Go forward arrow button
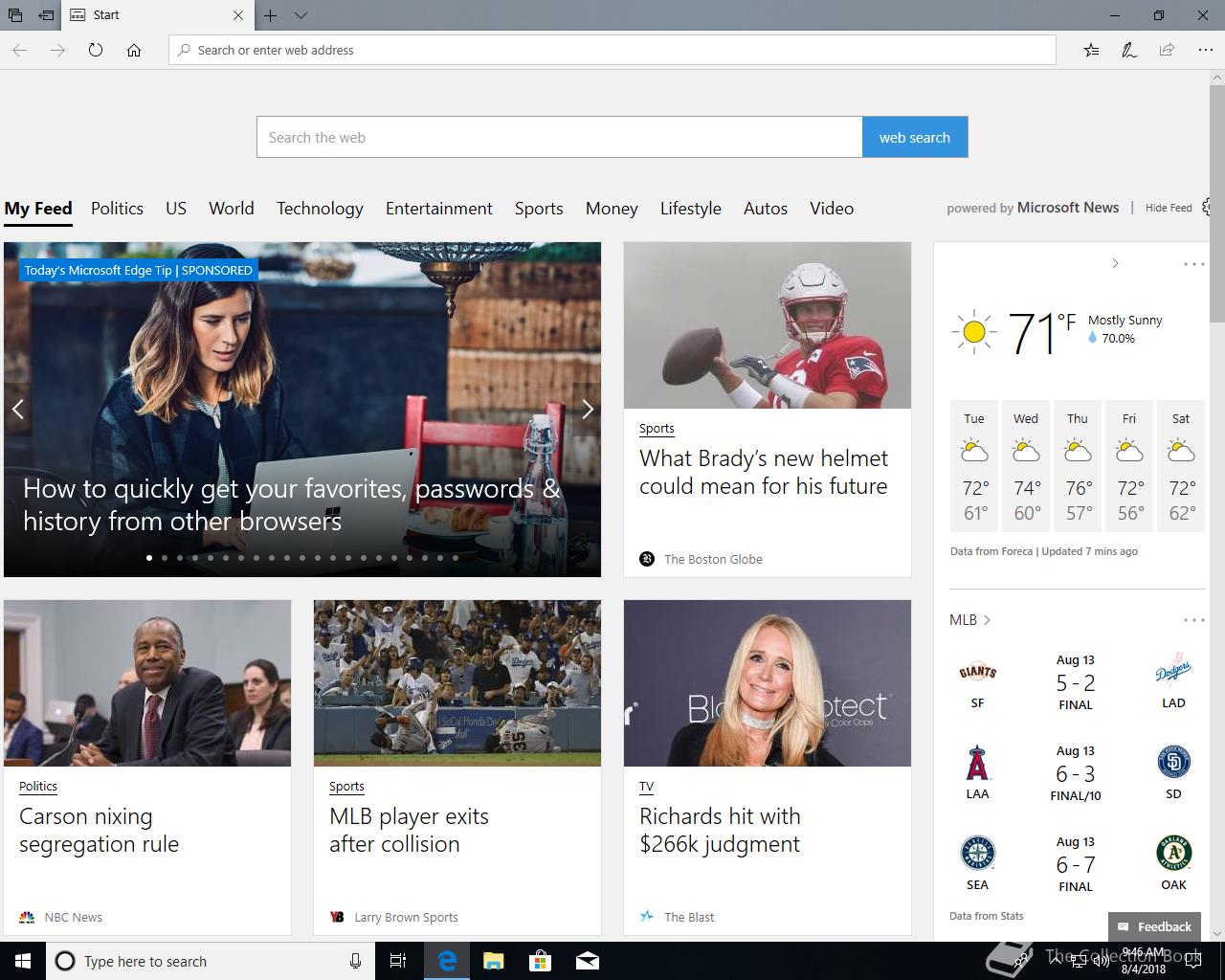This screenshot has width=1225, height=980. click(x=58, y=50)
